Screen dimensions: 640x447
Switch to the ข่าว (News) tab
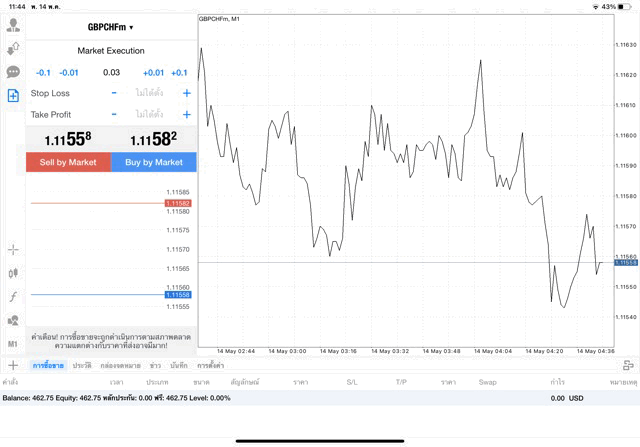point(155,366)
